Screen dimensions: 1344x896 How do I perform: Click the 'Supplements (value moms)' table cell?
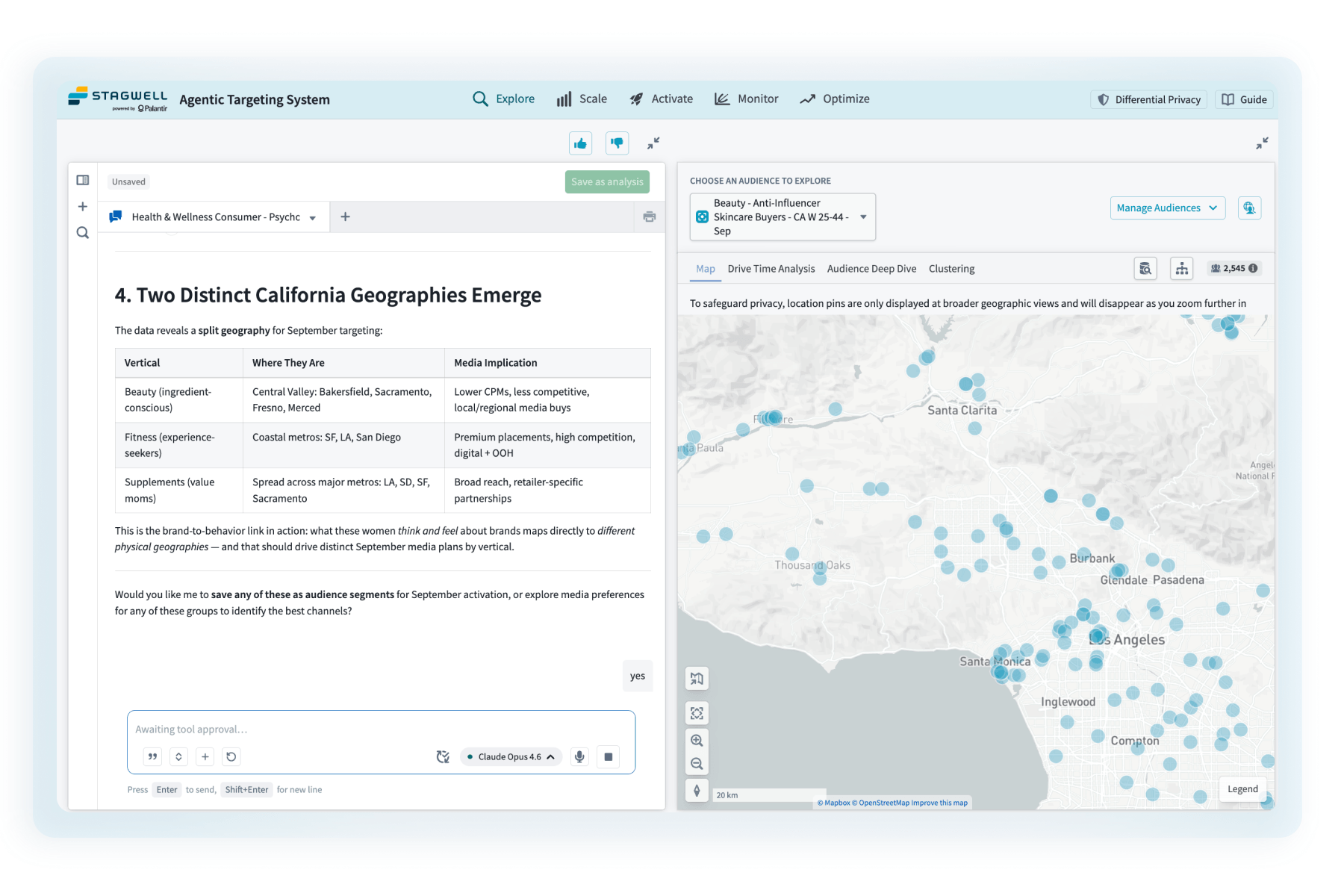point(178,491)
